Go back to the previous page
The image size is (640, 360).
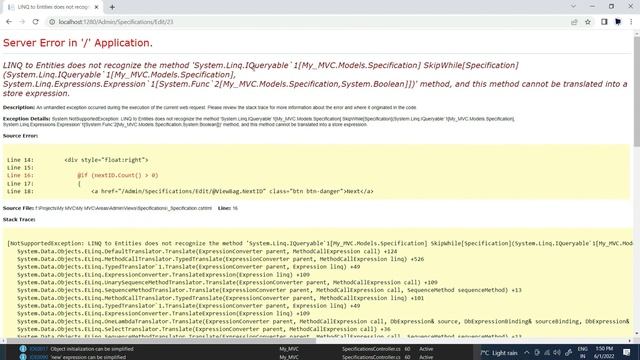coord(9,22)
